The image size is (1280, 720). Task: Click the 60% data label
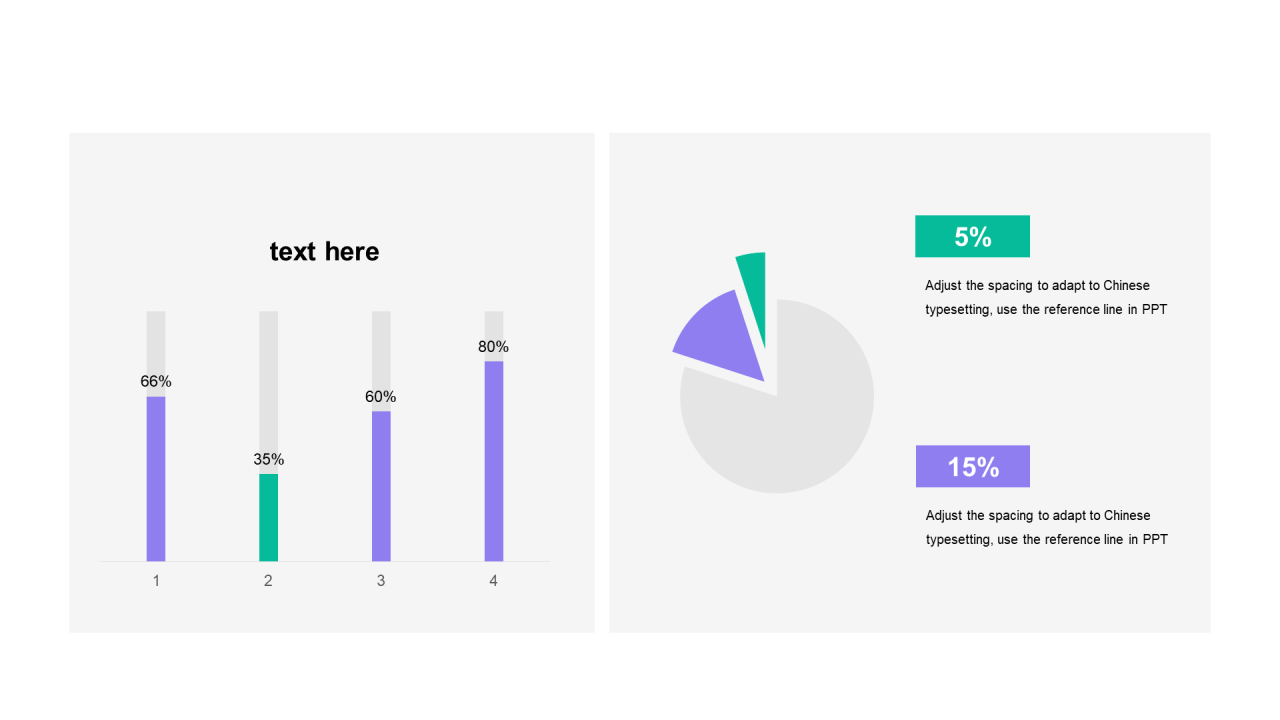[381, 397]
